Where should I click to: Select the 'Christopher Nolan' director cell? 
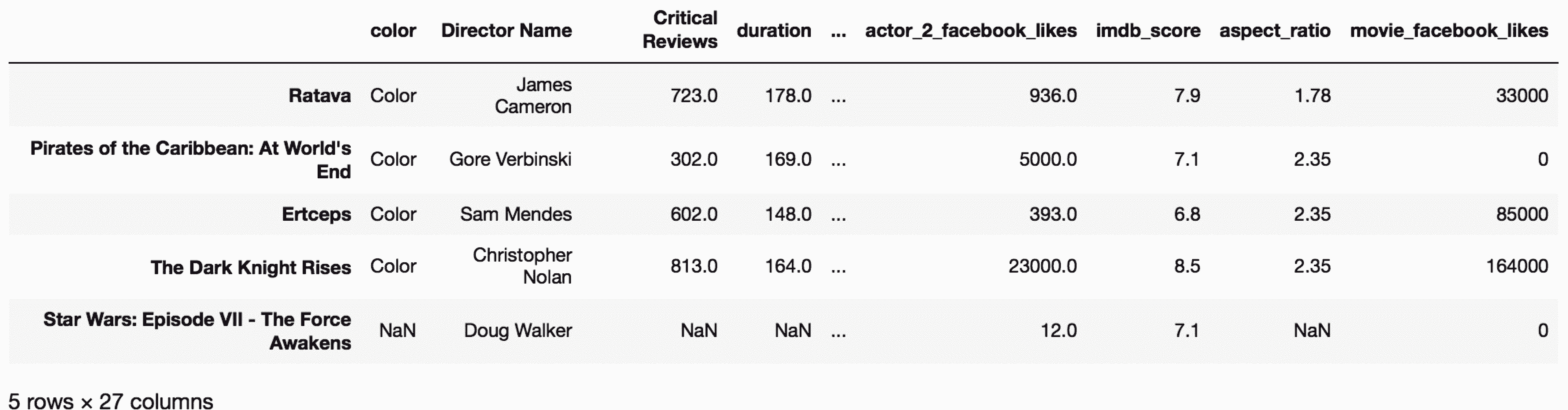click(522, 266)
